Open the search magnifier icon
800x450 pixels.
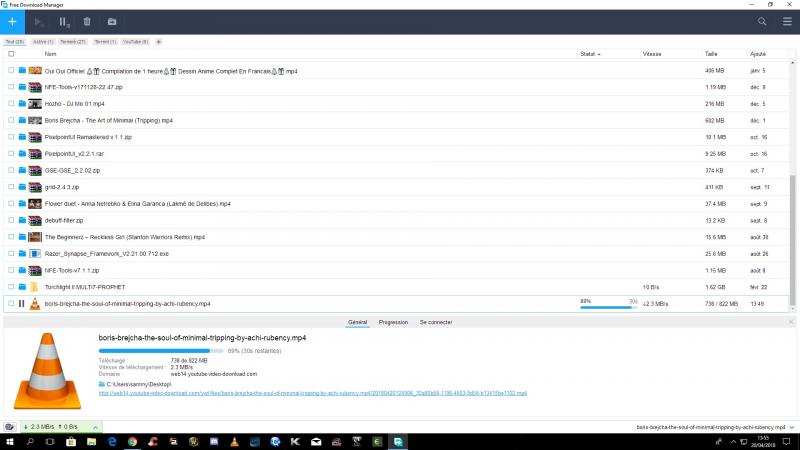(x=763, y=21)
